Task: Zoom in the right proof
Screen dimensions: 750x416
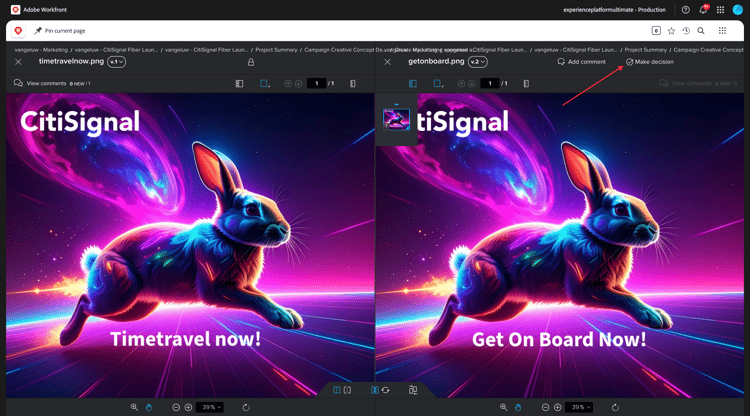Action: (558, 407)
